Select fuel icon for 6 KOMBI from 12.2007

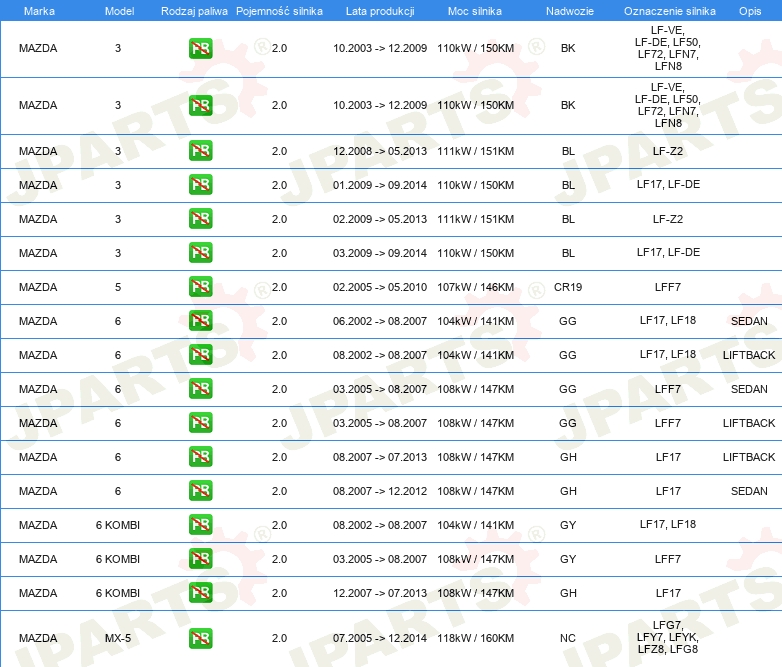[x=200, y=593]
